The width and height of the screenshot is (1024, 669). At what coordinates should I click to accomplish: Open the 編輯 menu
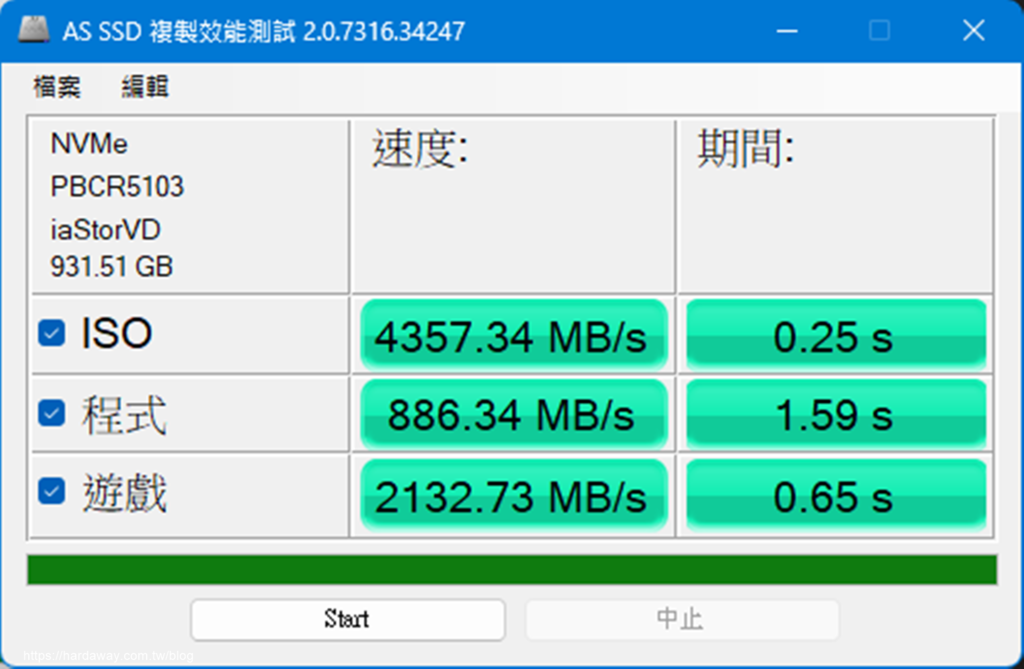pos(148,88)
